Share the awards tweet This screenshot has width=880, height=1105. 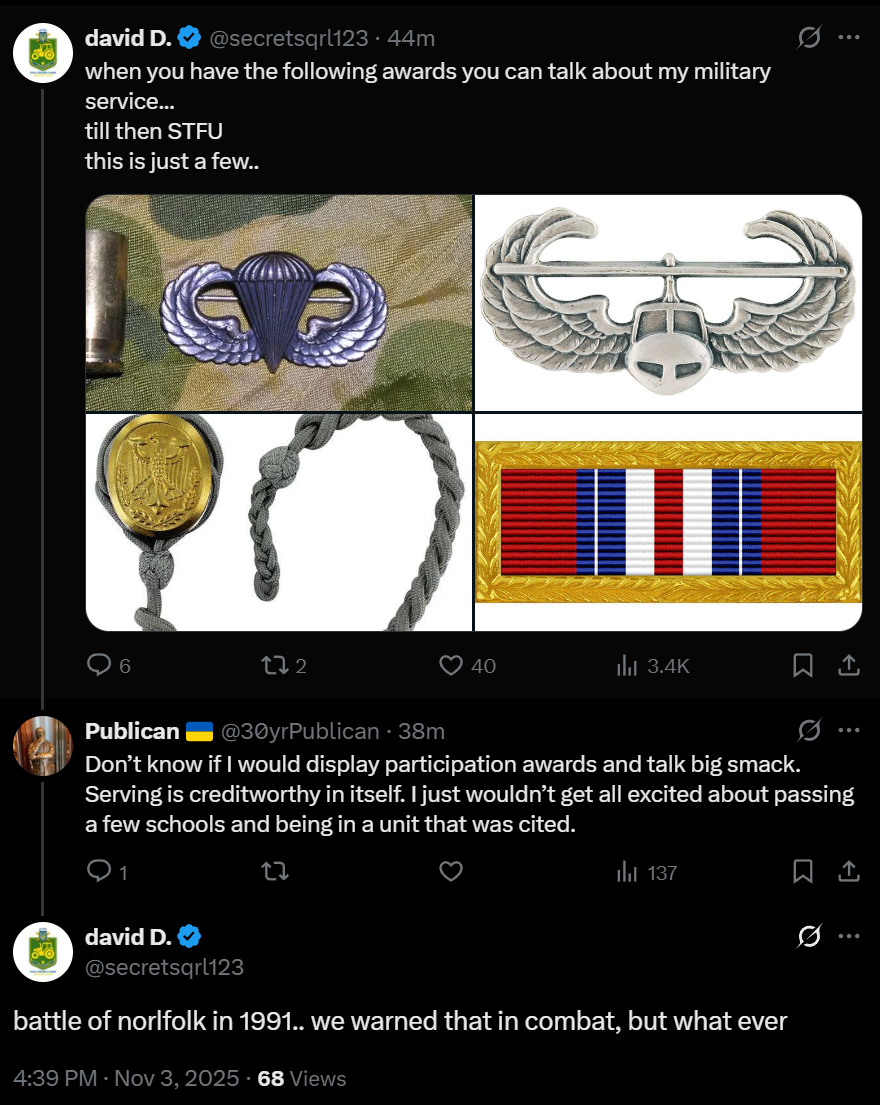849,665
